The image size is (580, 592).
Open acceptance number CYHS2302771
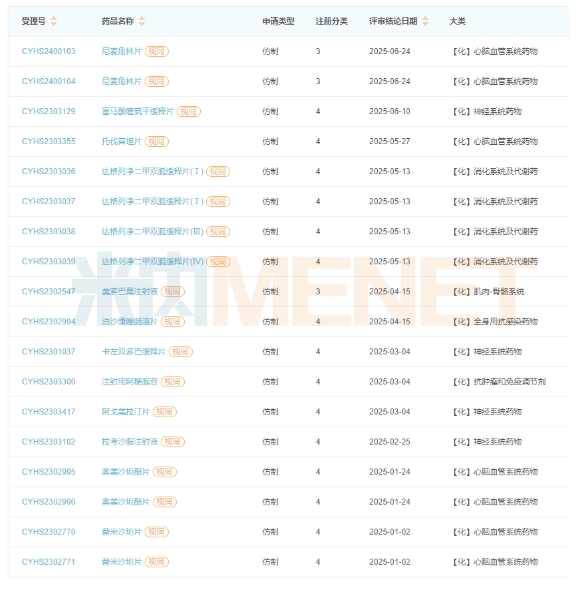point(48,562)
